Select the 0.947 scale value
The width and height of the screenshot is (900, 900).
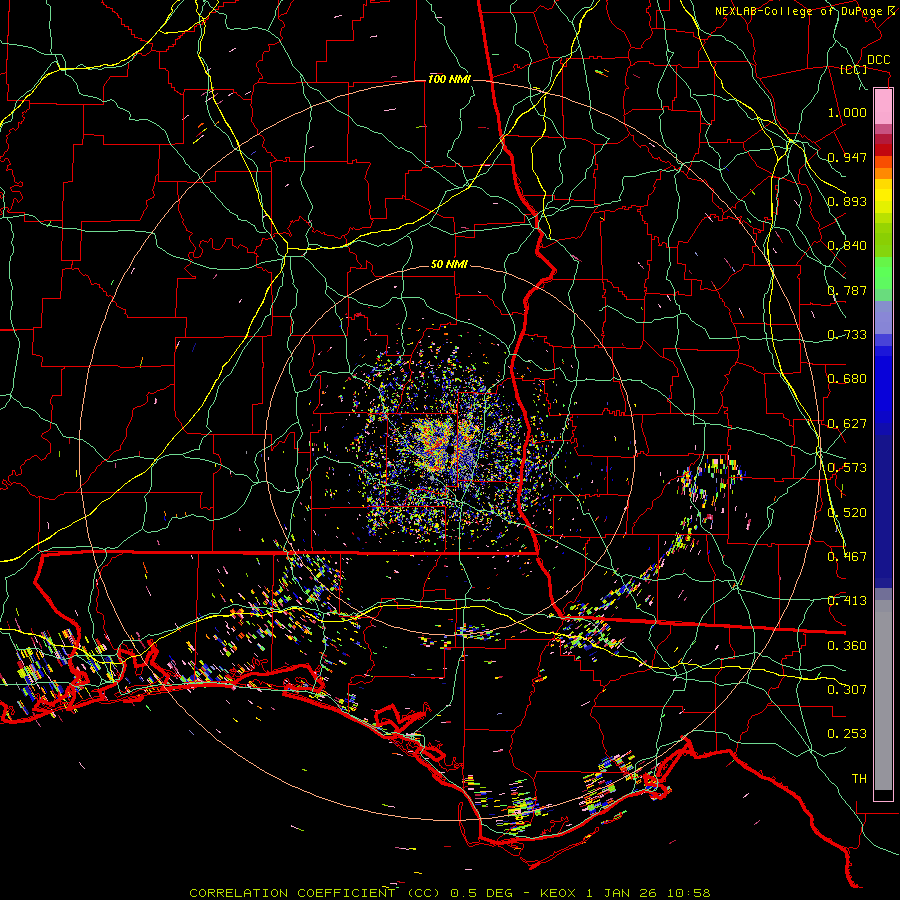point(847,157)
